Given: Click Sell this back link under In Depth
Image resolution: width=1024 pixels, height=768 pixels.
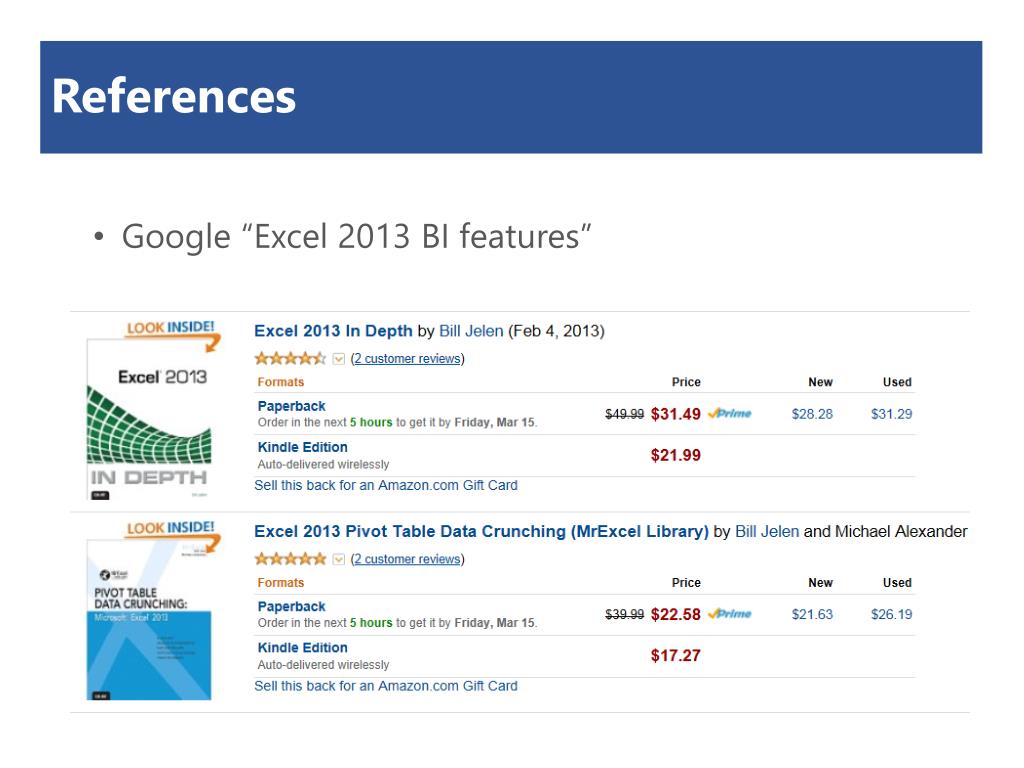Looking at the screenshot, I should [x=386, y=485].
